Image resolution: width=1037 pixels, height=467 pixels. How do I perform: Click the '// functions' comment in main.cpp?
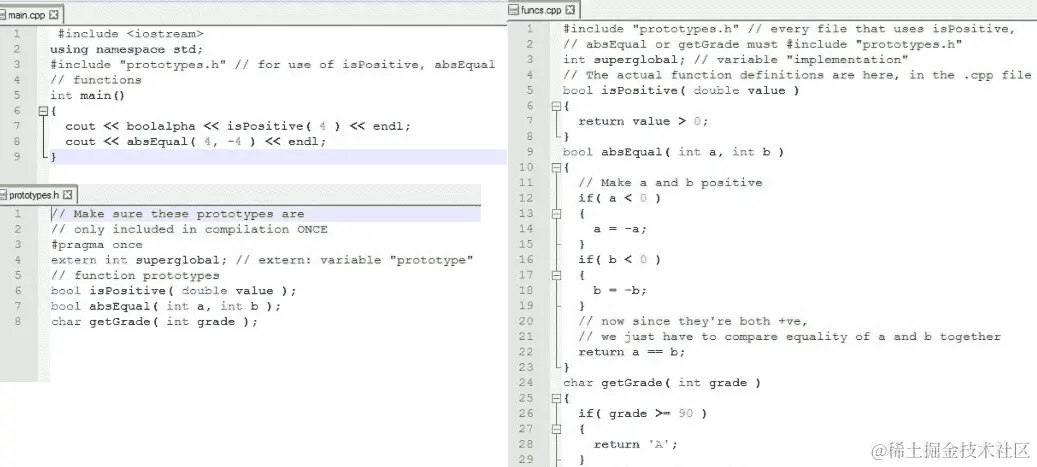[96, 80]
